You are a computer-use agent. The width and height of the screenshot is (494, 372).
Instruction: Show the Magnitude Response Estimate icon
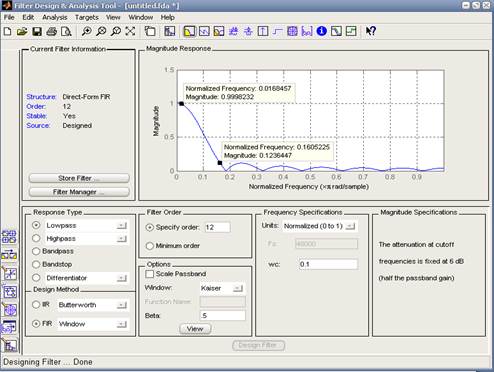coord(336,31)
